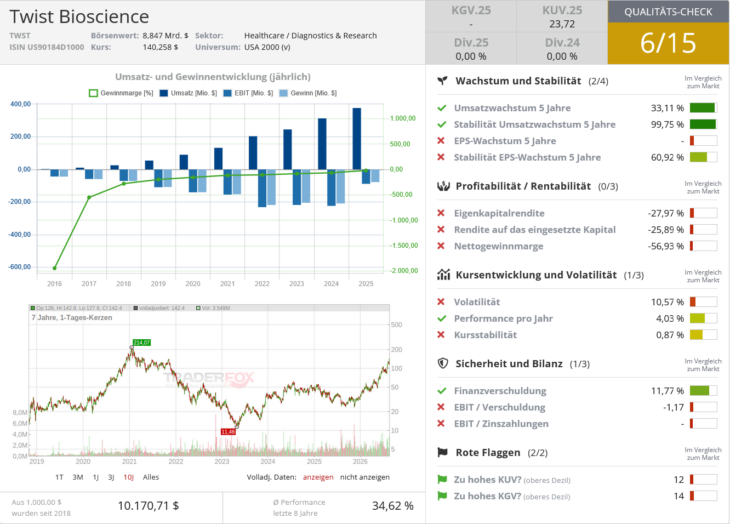The width and height of the screenshot is (730, 524).
Task: Toggle the EBIT [Mio. $] legend entry
Action: [248, 93]
